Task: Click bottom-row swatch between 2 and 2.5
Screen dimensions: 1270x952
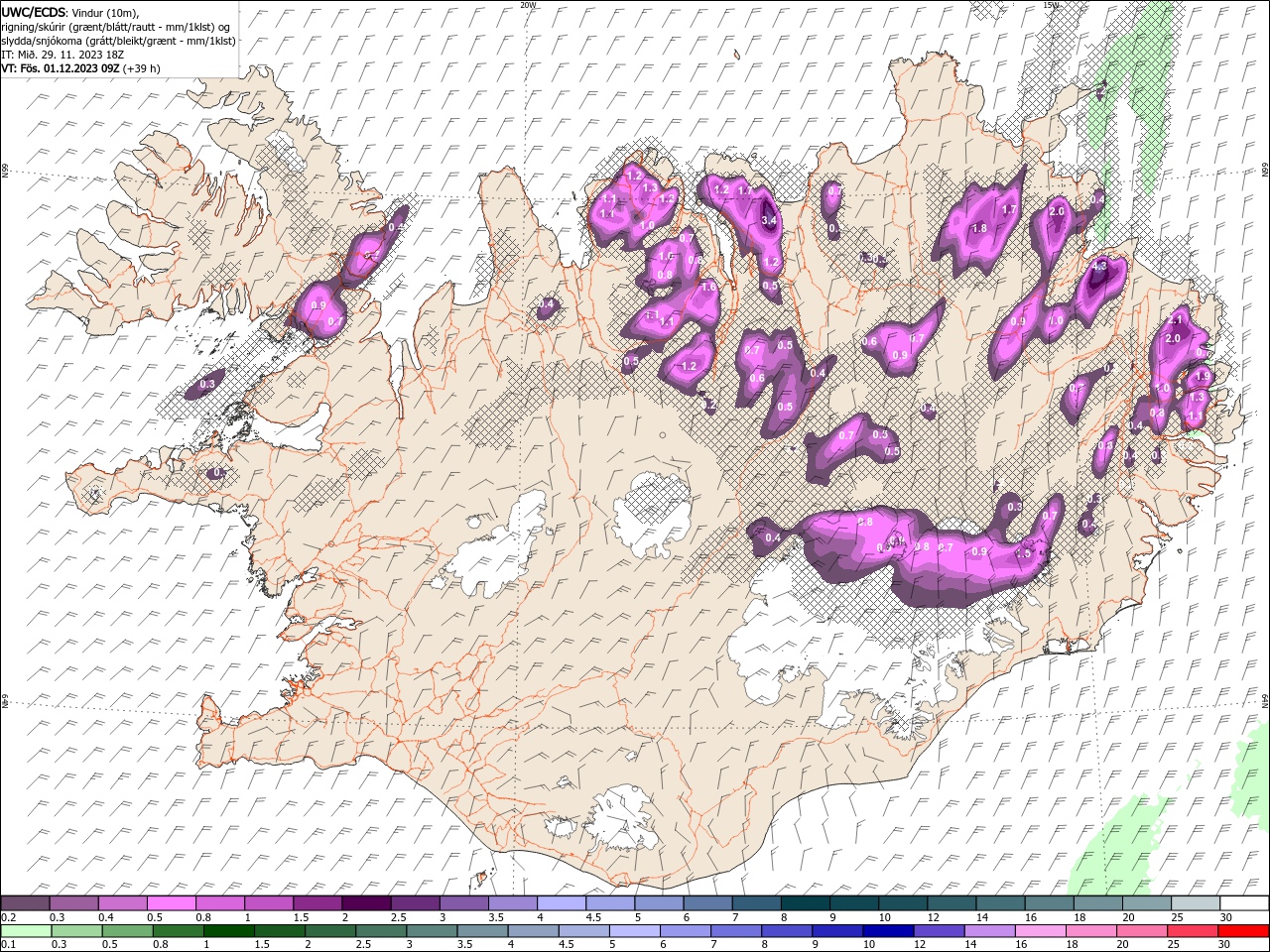Action: [330, 930]
